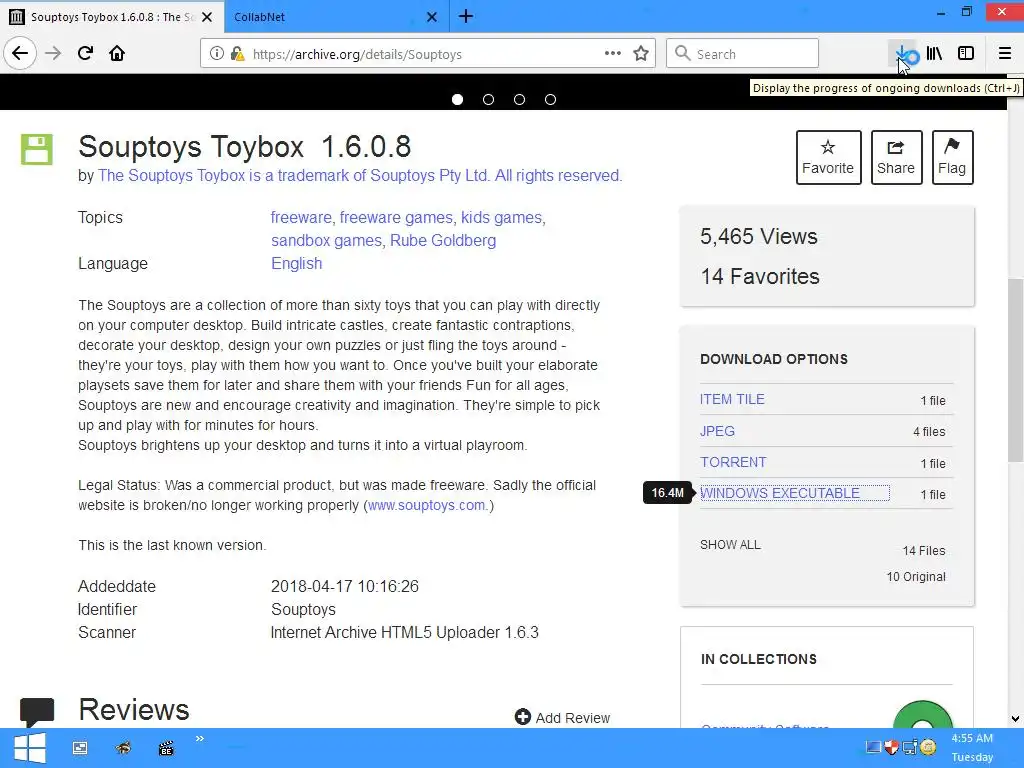The image size is (1024, 768).
Task: Click the 14 Favorites text
Action: 760,276
